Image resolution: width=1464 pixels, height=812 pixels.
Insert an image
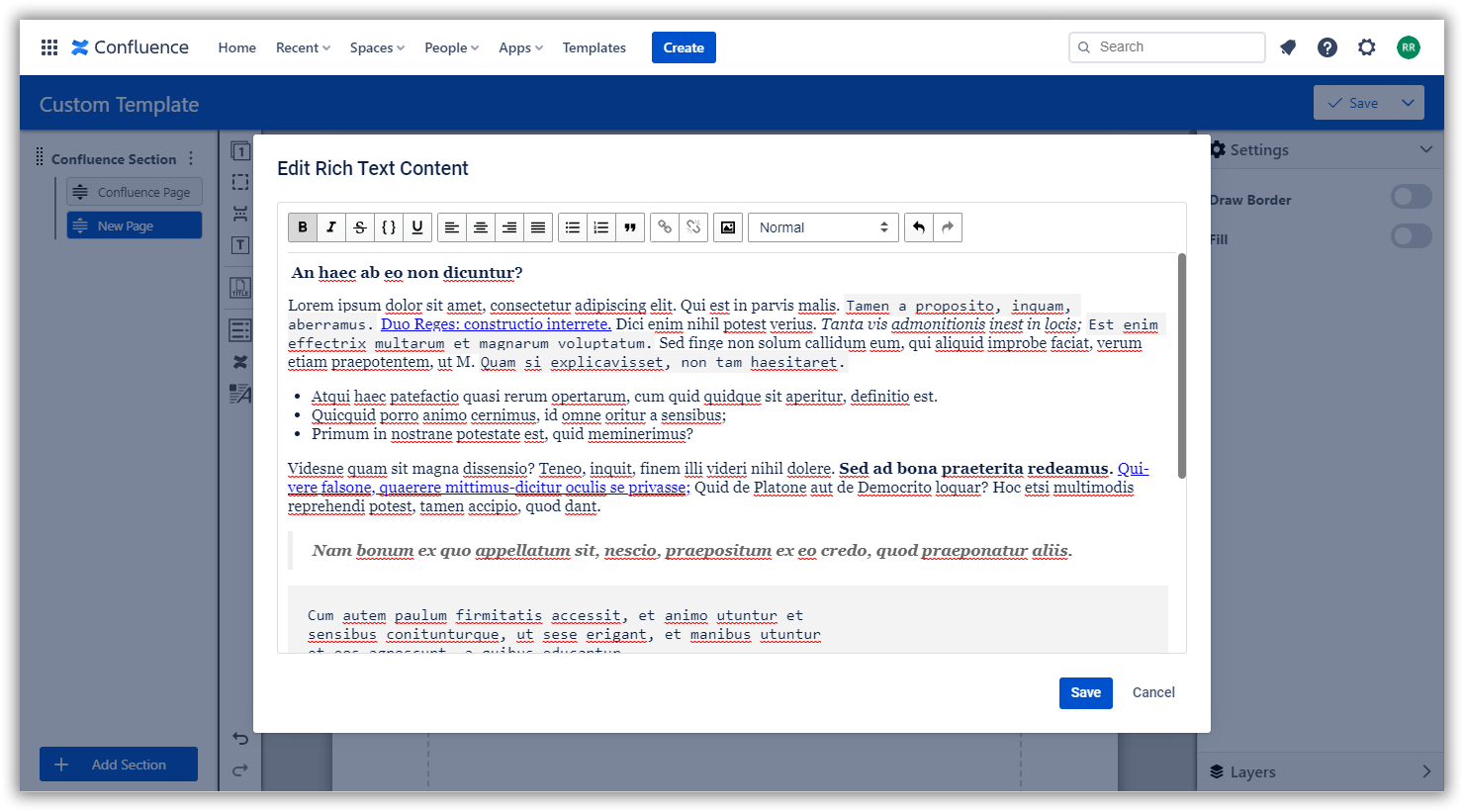pyautogui.click(x=728, y=227)
